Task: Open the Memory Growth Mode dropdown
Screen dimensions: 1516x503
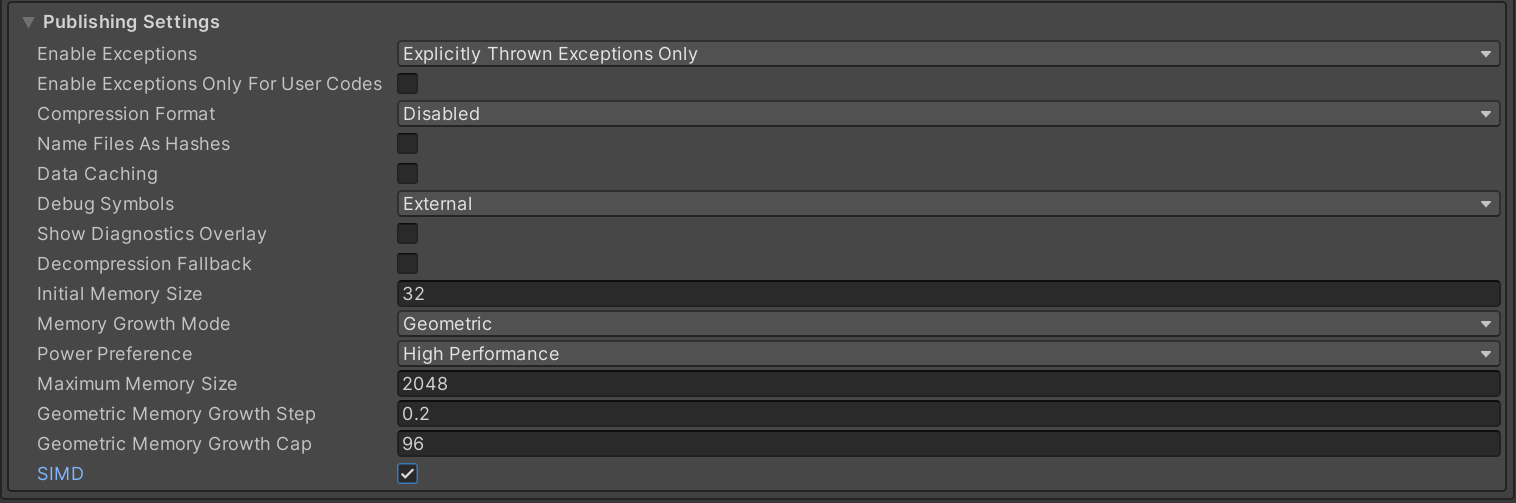Action: coord(947,324)
